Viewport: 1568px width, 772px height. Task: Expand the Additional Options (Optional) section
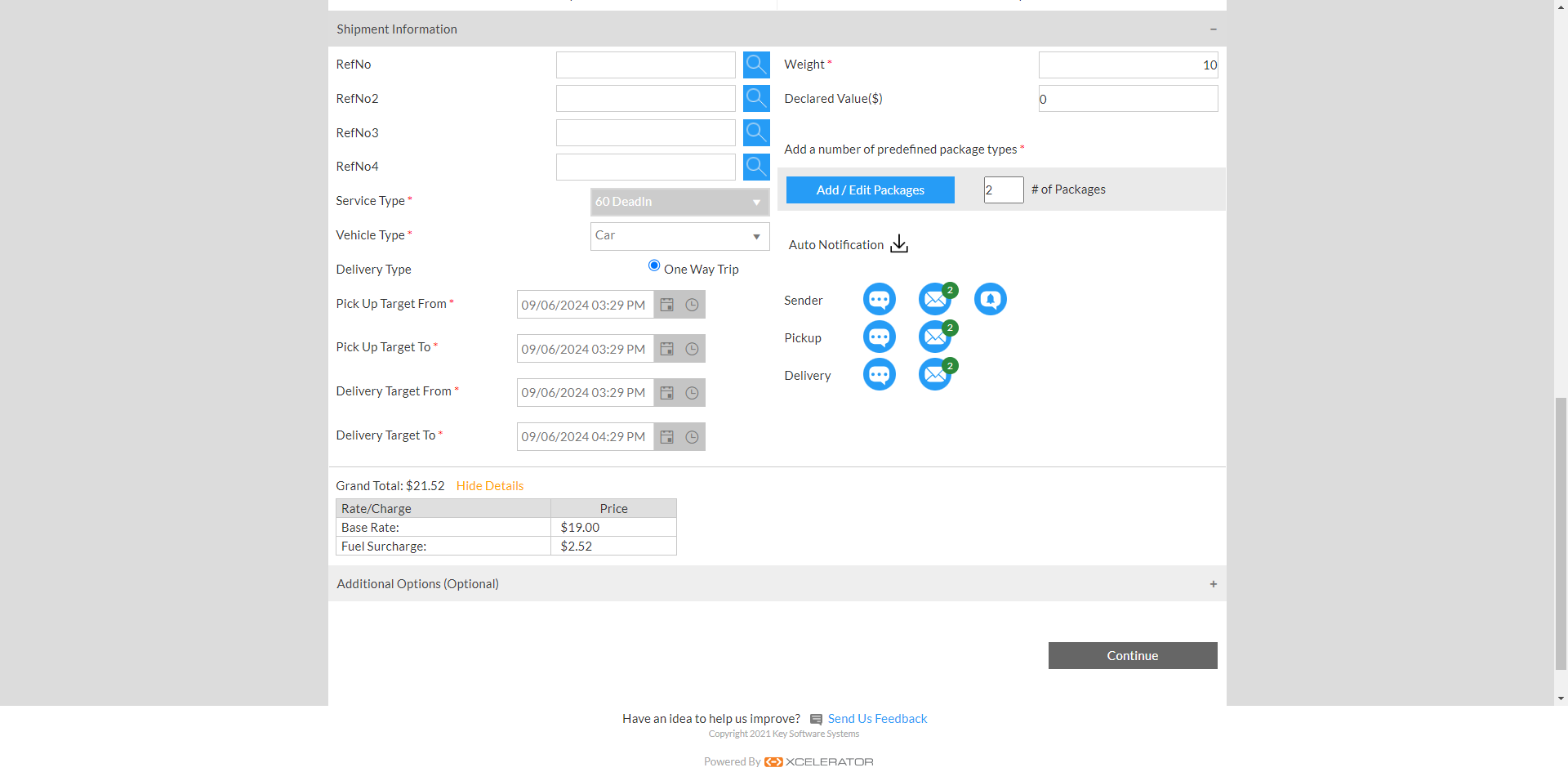pos(1214,584)
